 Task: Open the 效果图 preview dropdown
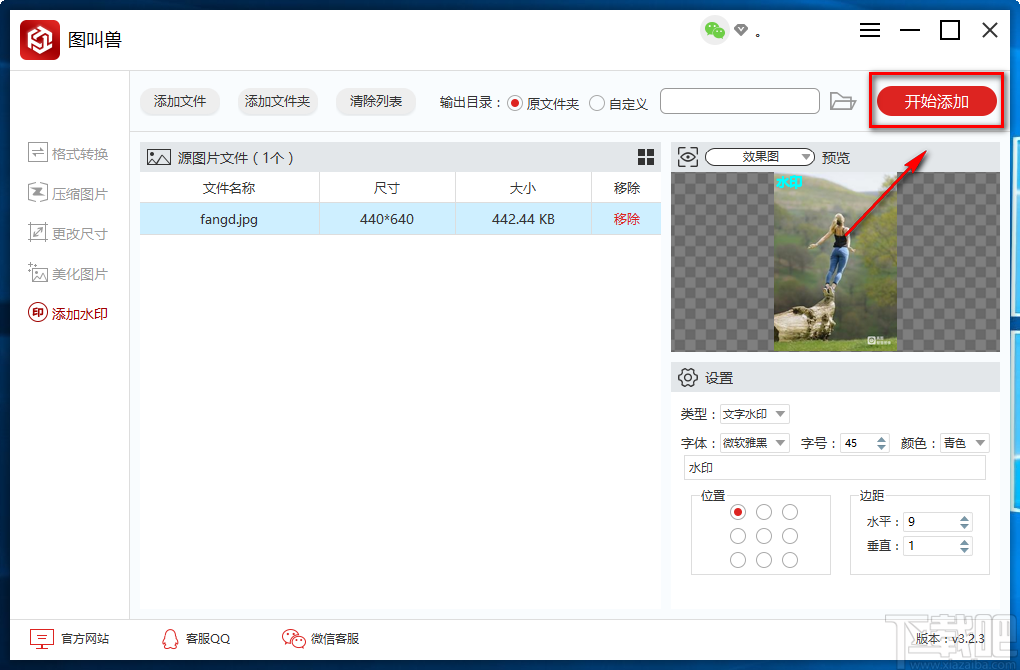coord(760,157)
